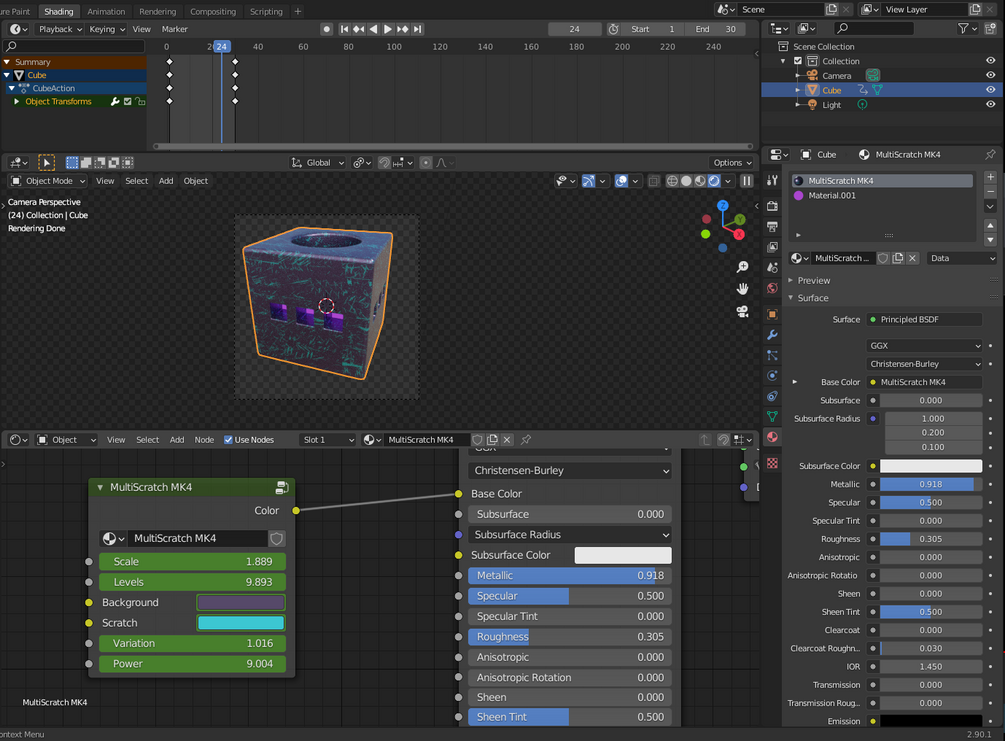
Task: Open the Particles properties tab
Action: [x=772, y=355]
